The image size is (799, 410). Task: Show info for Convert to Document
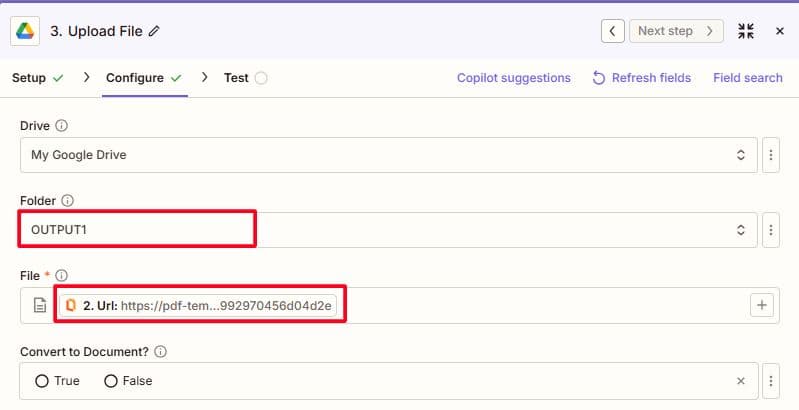tap(160, 351)
